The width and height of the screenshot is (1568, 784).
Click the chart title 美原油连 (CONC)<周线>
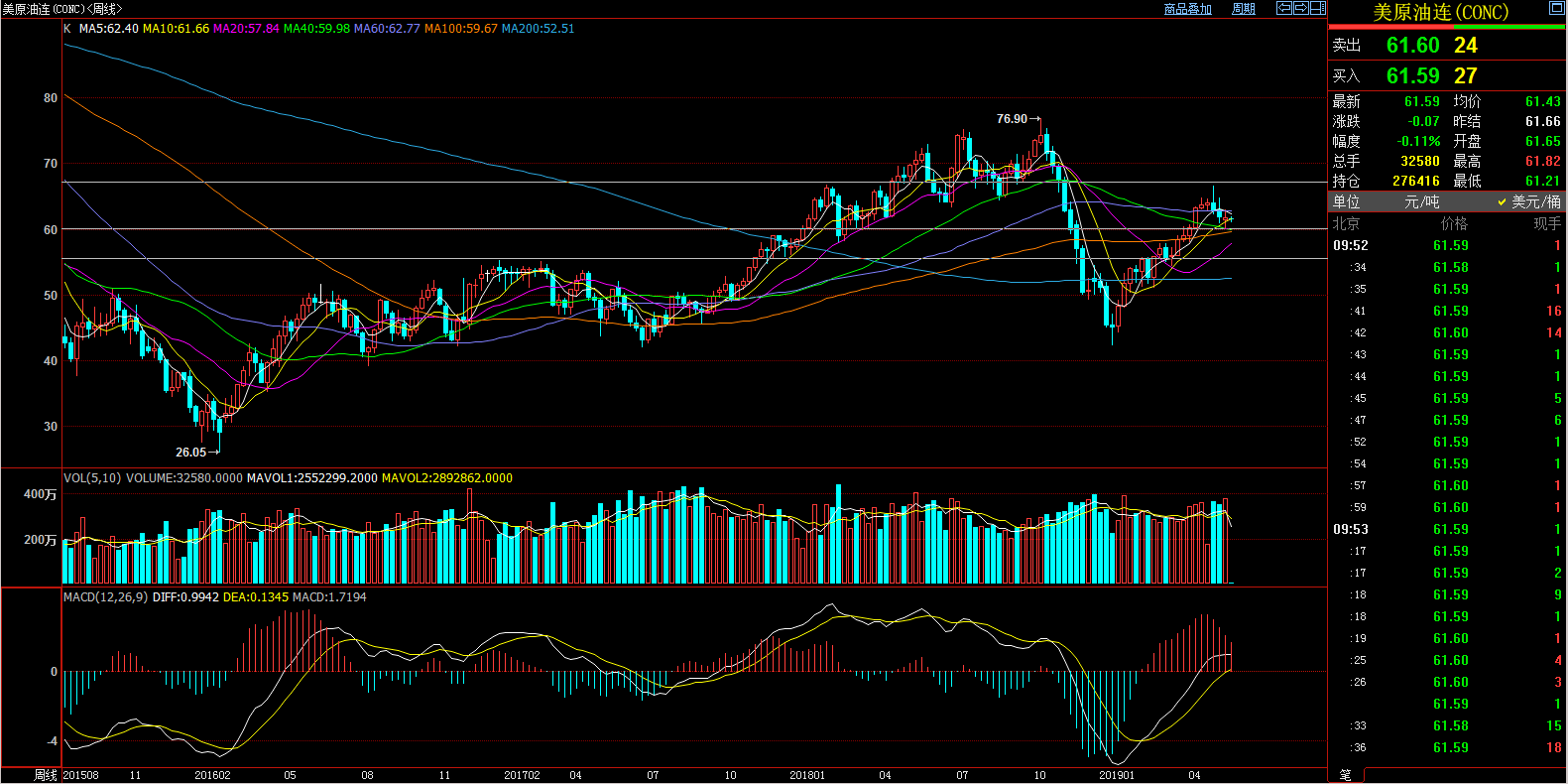pos(62,9)
